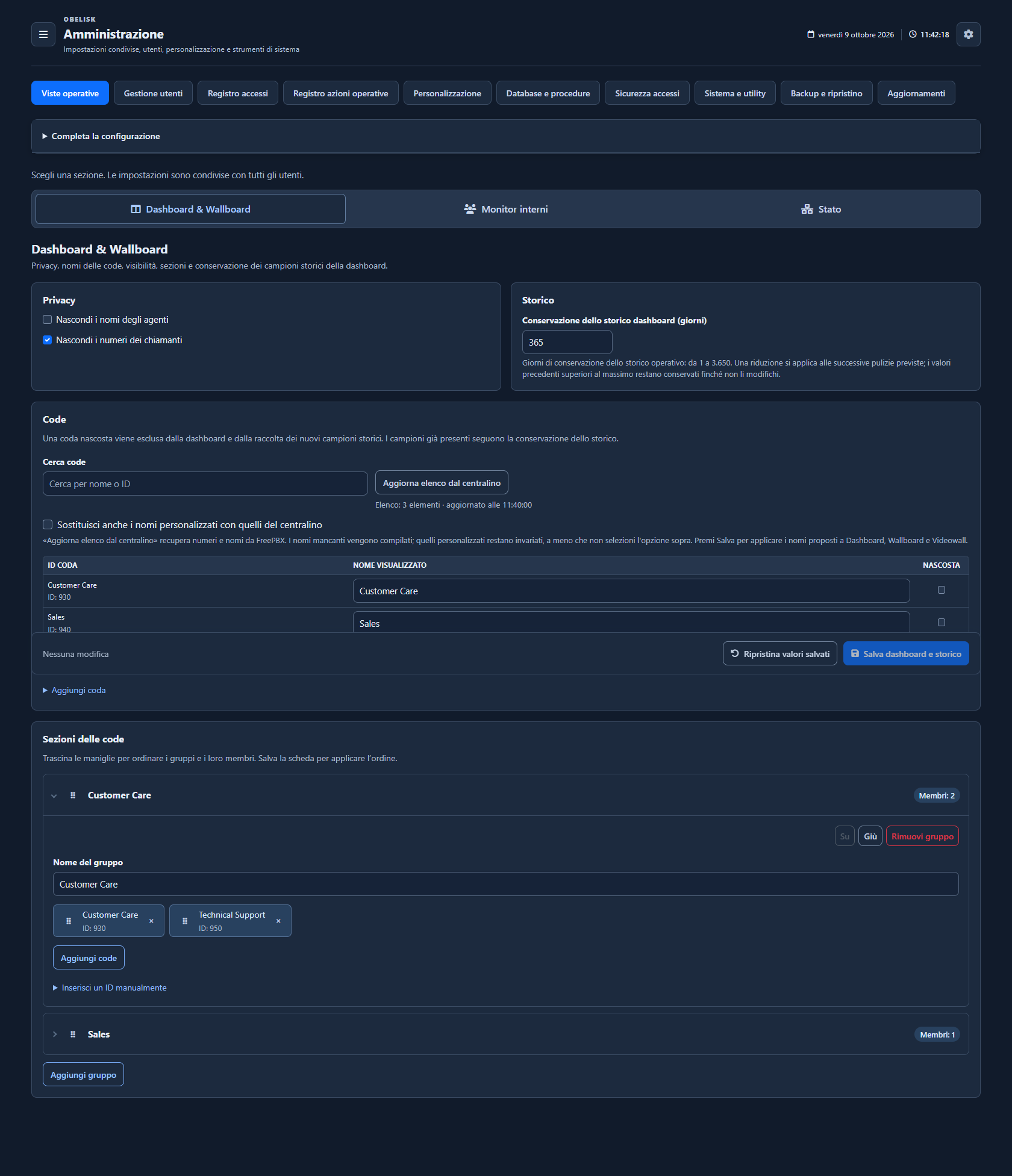The image size is (1012, 1176).
Task: Toggle Nascosta checkbox for Sales queue
Action: click(942, 623)
